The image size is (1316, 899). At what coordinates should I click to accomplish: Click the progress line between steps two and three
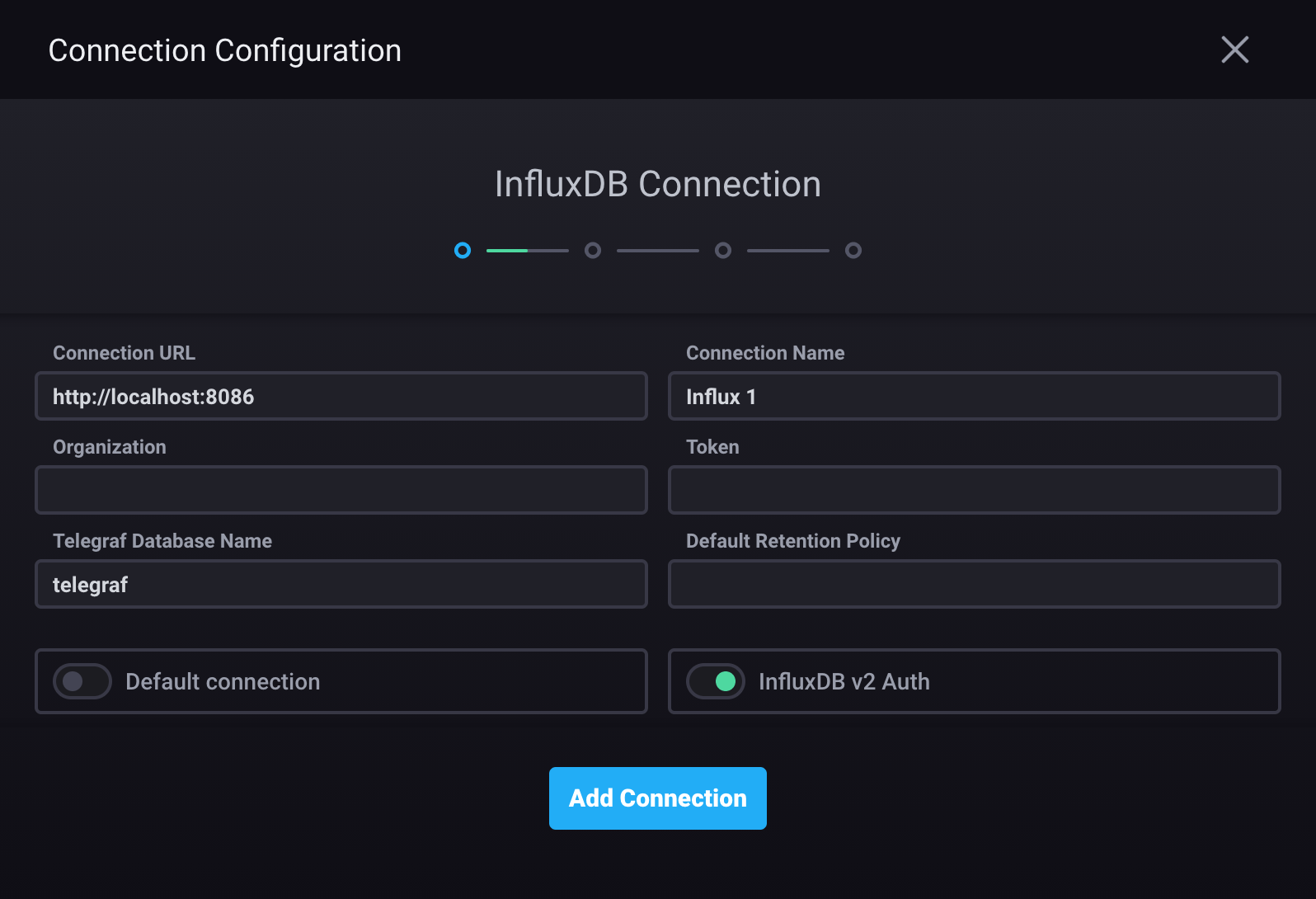(657, 250)
